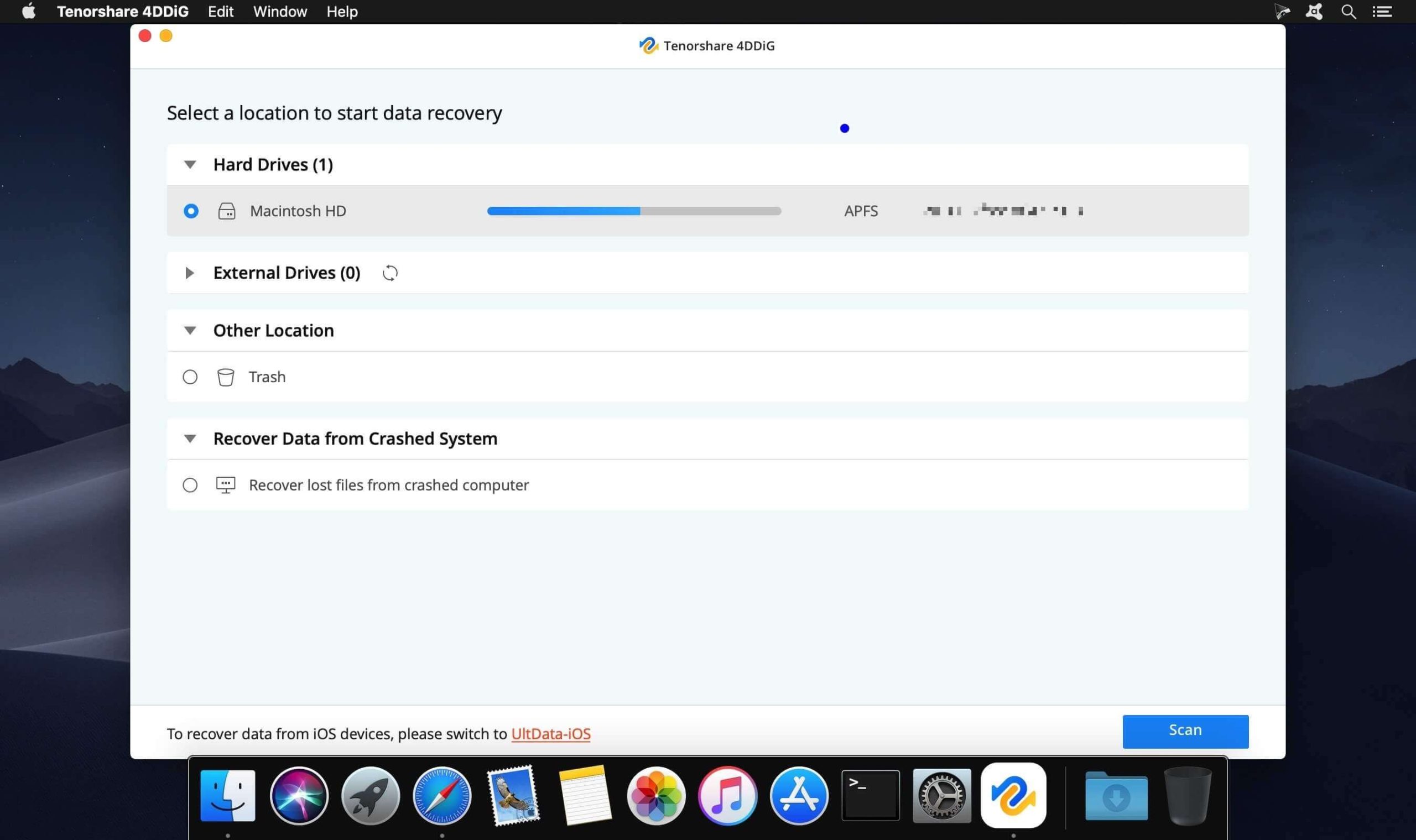This screenshot has width=1416, height=840.
Task: Collapse Other Location section
Action: click(x=189, y=330)
